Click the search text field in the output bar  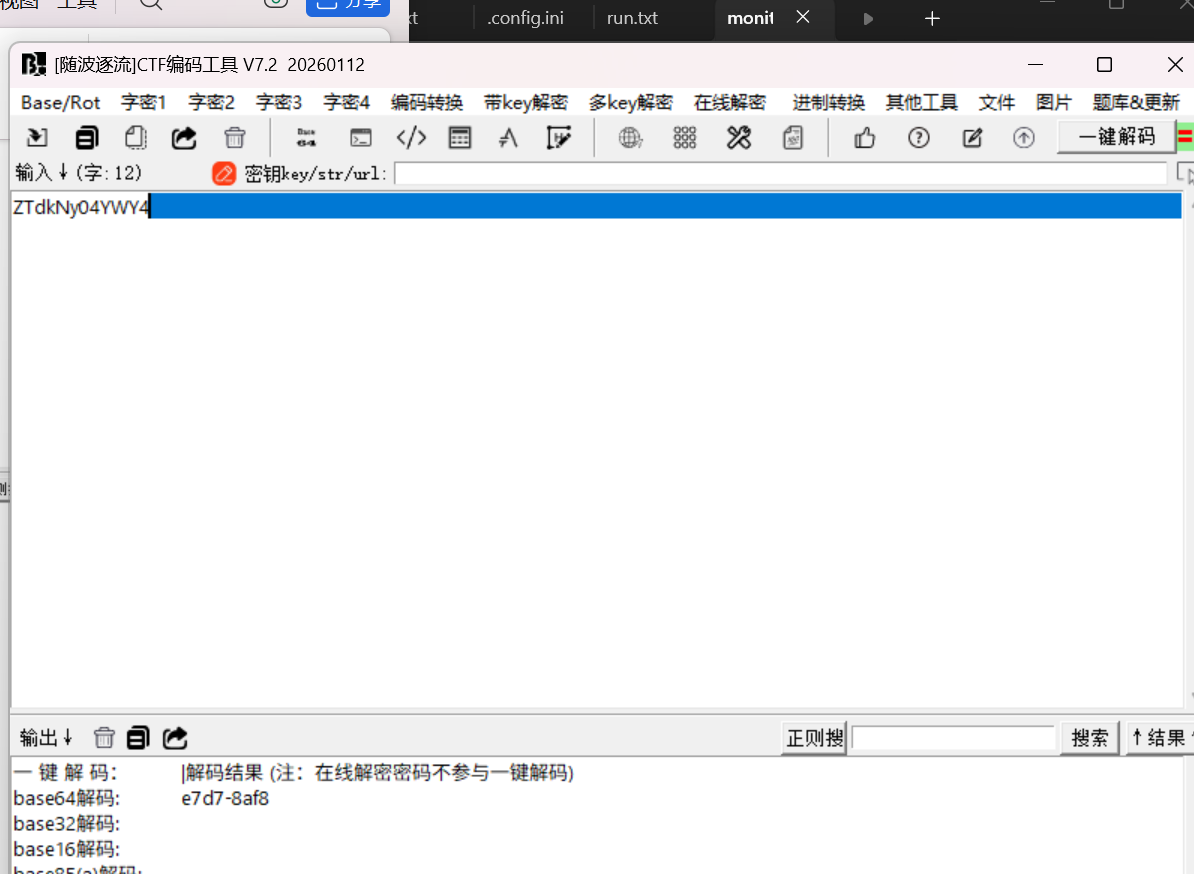click(953, 738)
